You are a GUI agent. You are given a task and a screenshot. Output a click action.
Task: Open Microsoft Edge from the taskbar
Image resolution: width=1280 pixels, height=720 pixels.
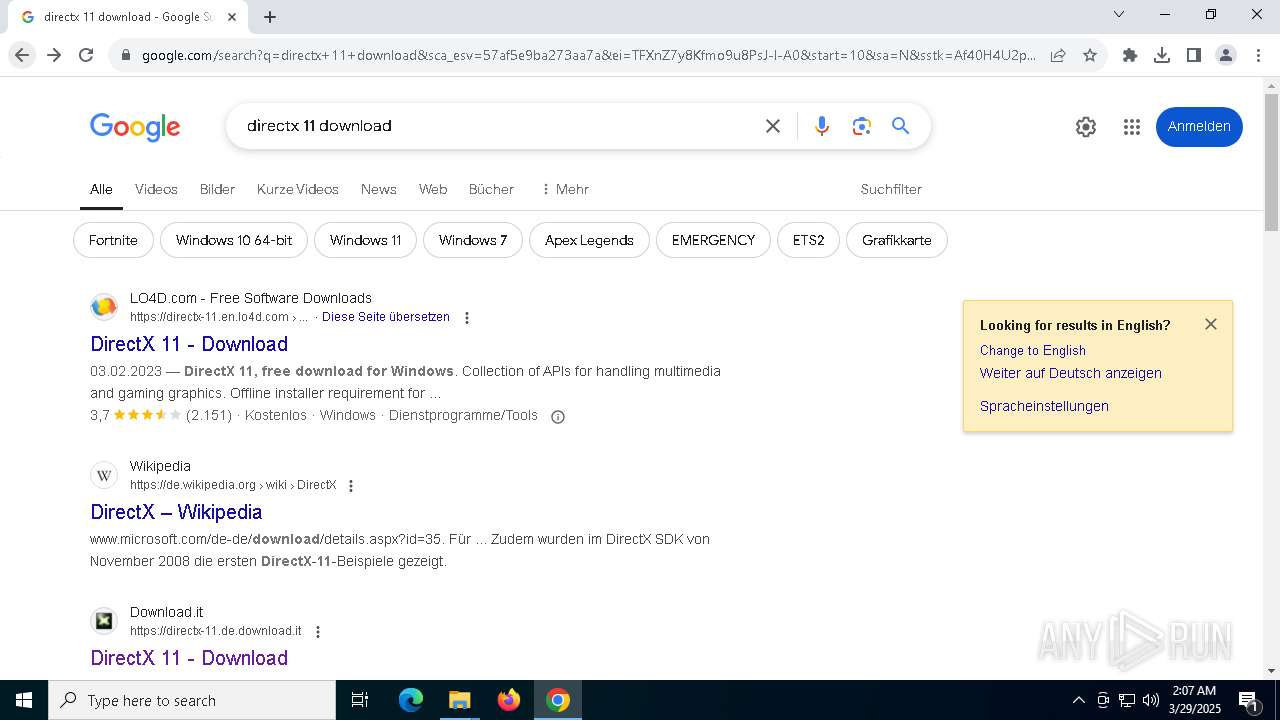pos(411,700)
